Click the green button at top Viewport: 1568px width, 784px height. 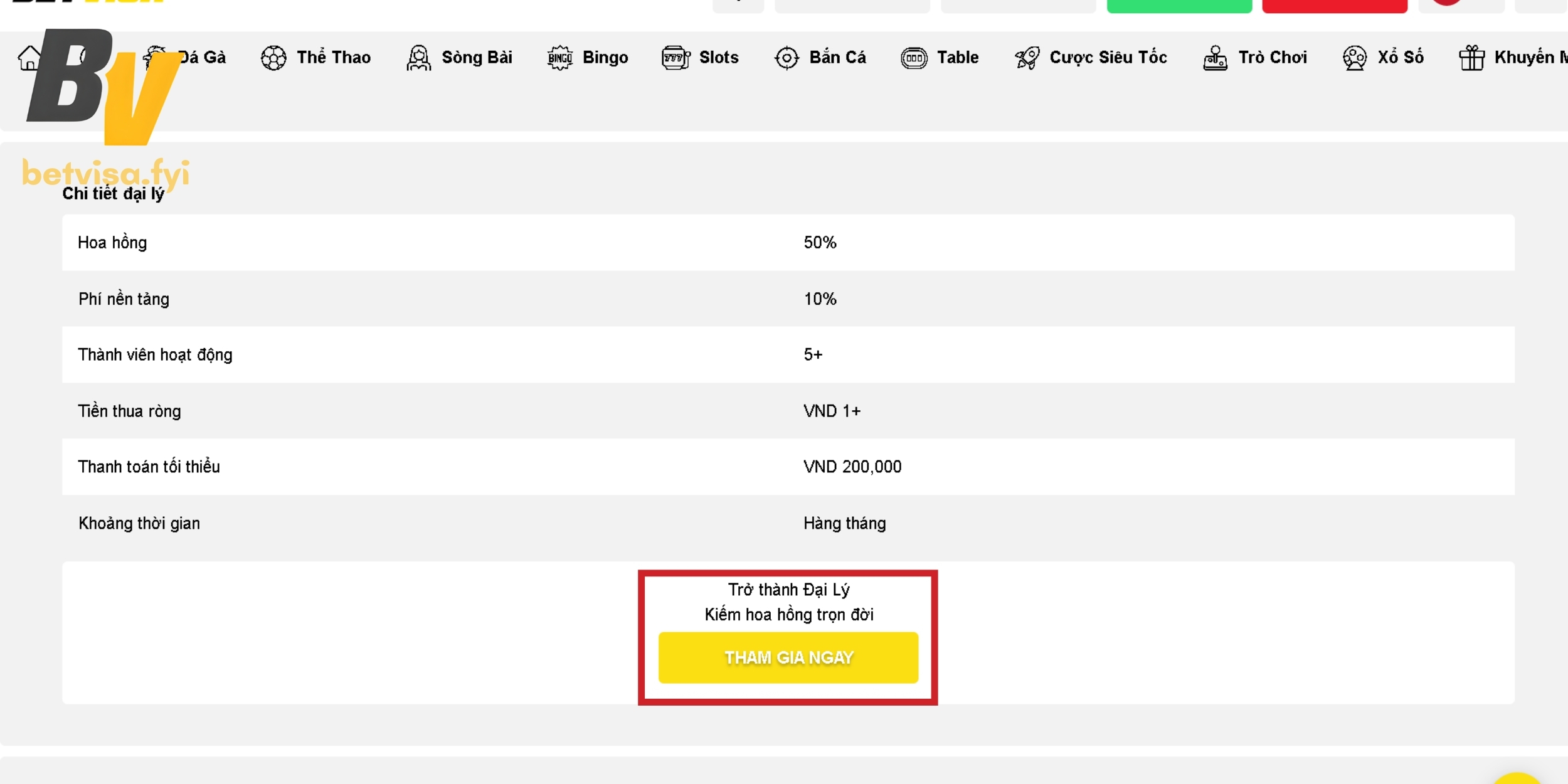(1179, 6)
